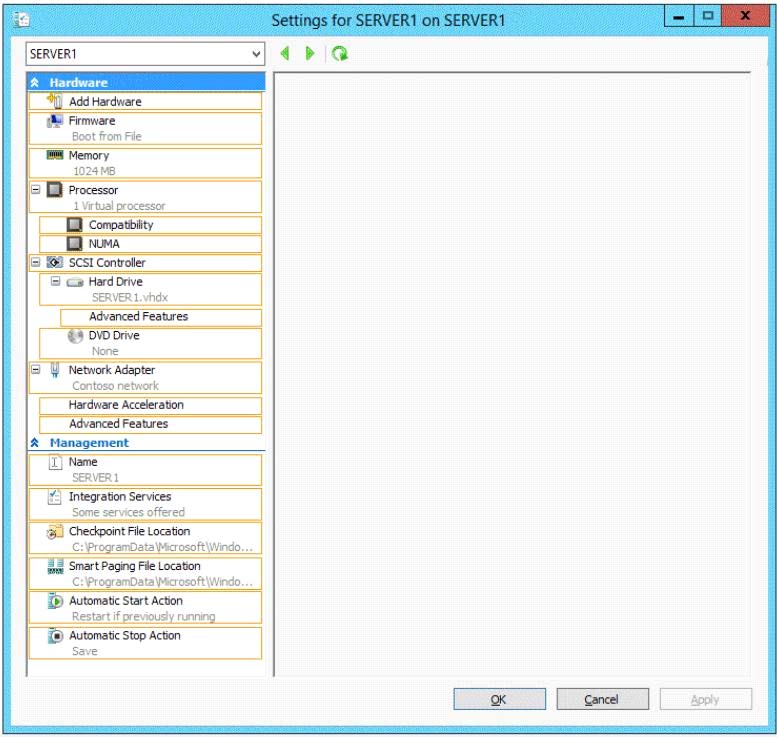Open the SERVER1 virtual machine dropdown
The height and width of the screenshot is (737, 777).
coord(256,54)
